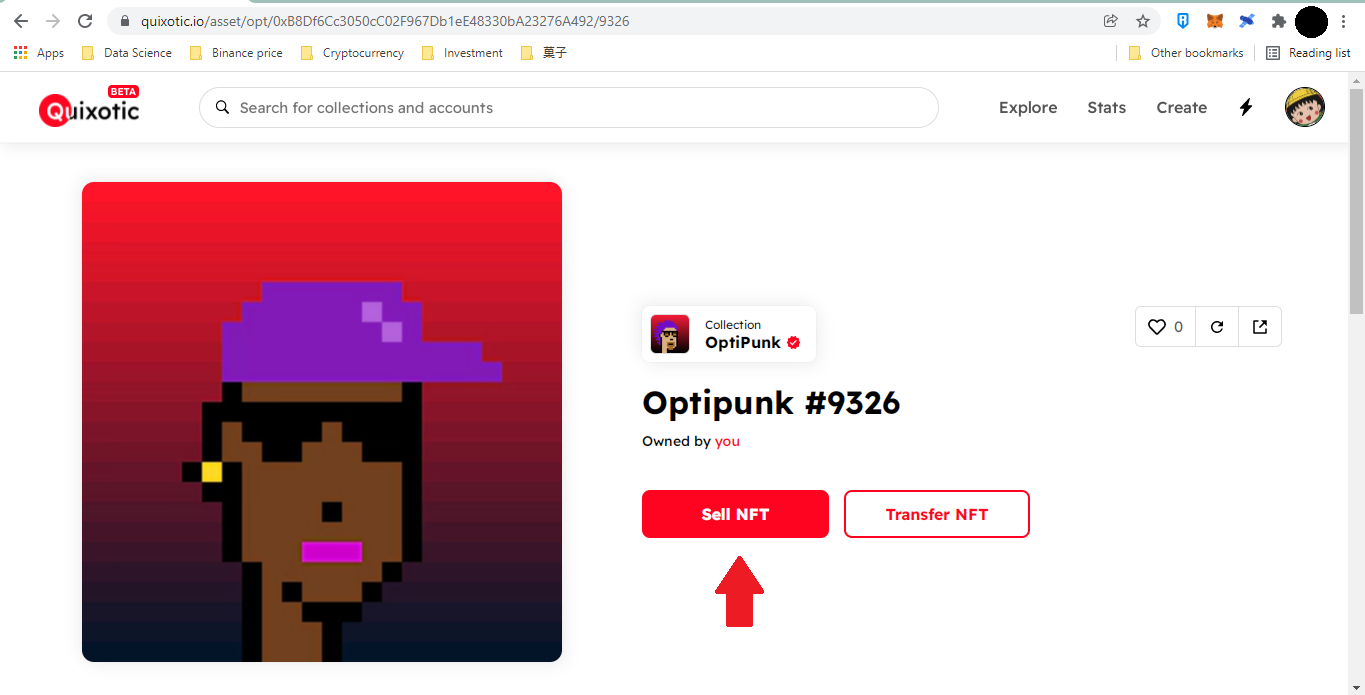Focus the collections and accounts search field

click(x=569, y=107)
